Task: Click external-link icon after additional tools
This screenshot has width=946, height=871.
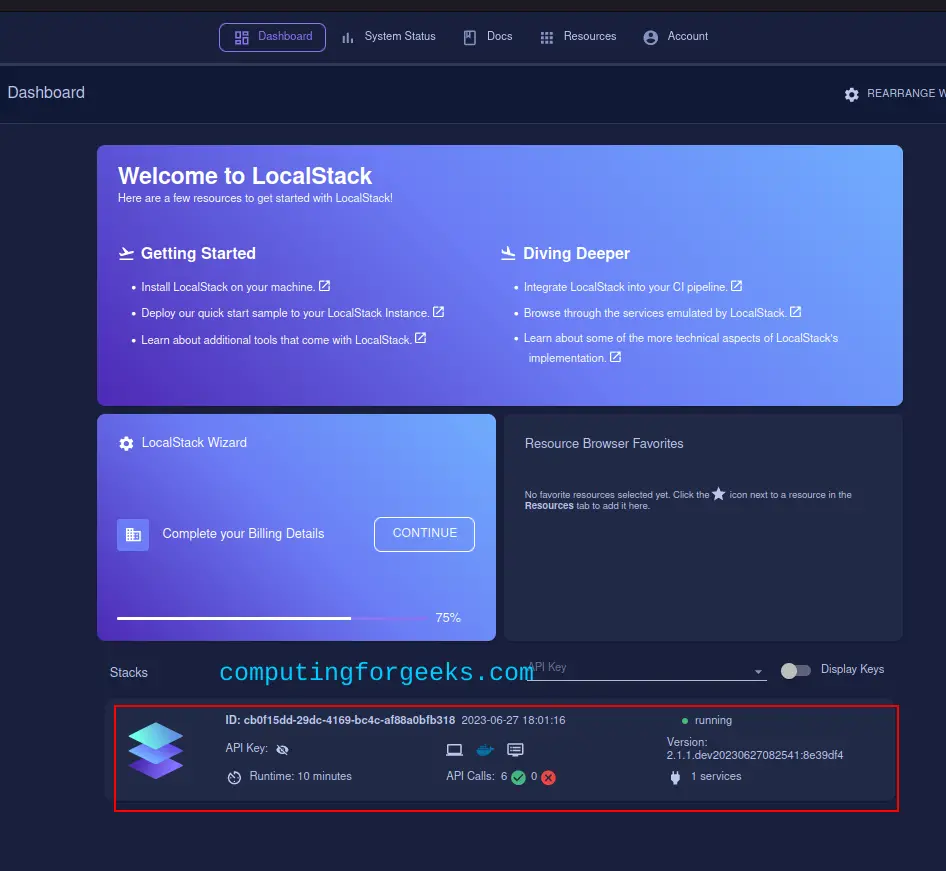Action: (421, 338)
